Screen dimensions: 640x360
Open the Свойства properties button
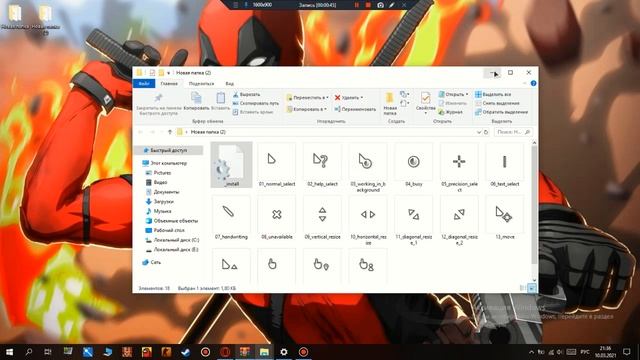point(425,102)
